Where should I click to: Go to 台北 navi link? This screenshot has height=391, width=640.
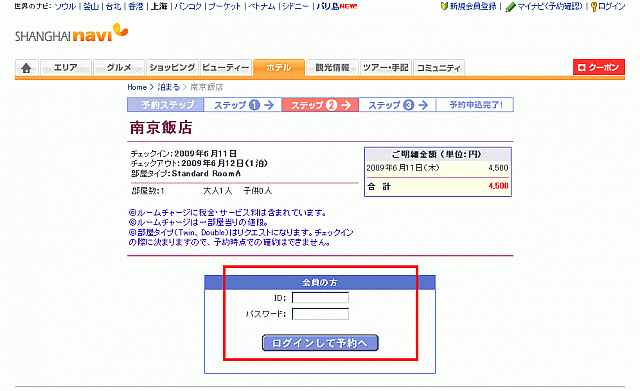(113, 7)
